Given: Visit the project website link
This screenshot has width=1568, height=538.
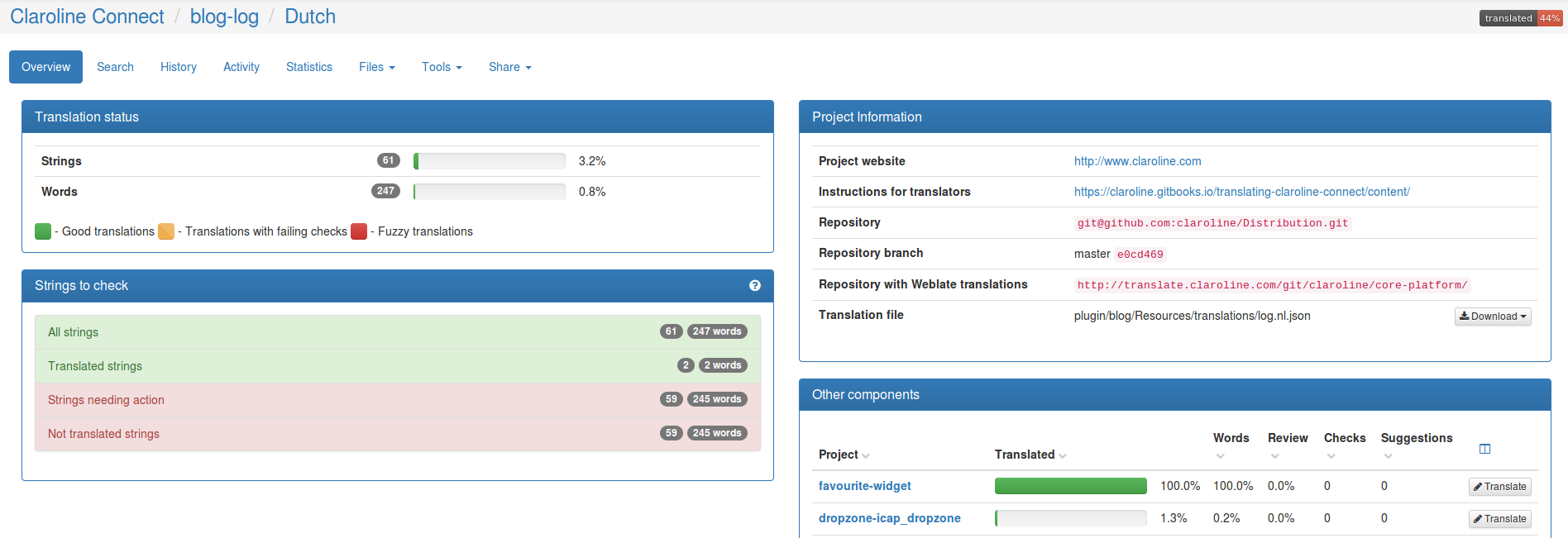Looking at the screenshot, I should (1137, 161).
